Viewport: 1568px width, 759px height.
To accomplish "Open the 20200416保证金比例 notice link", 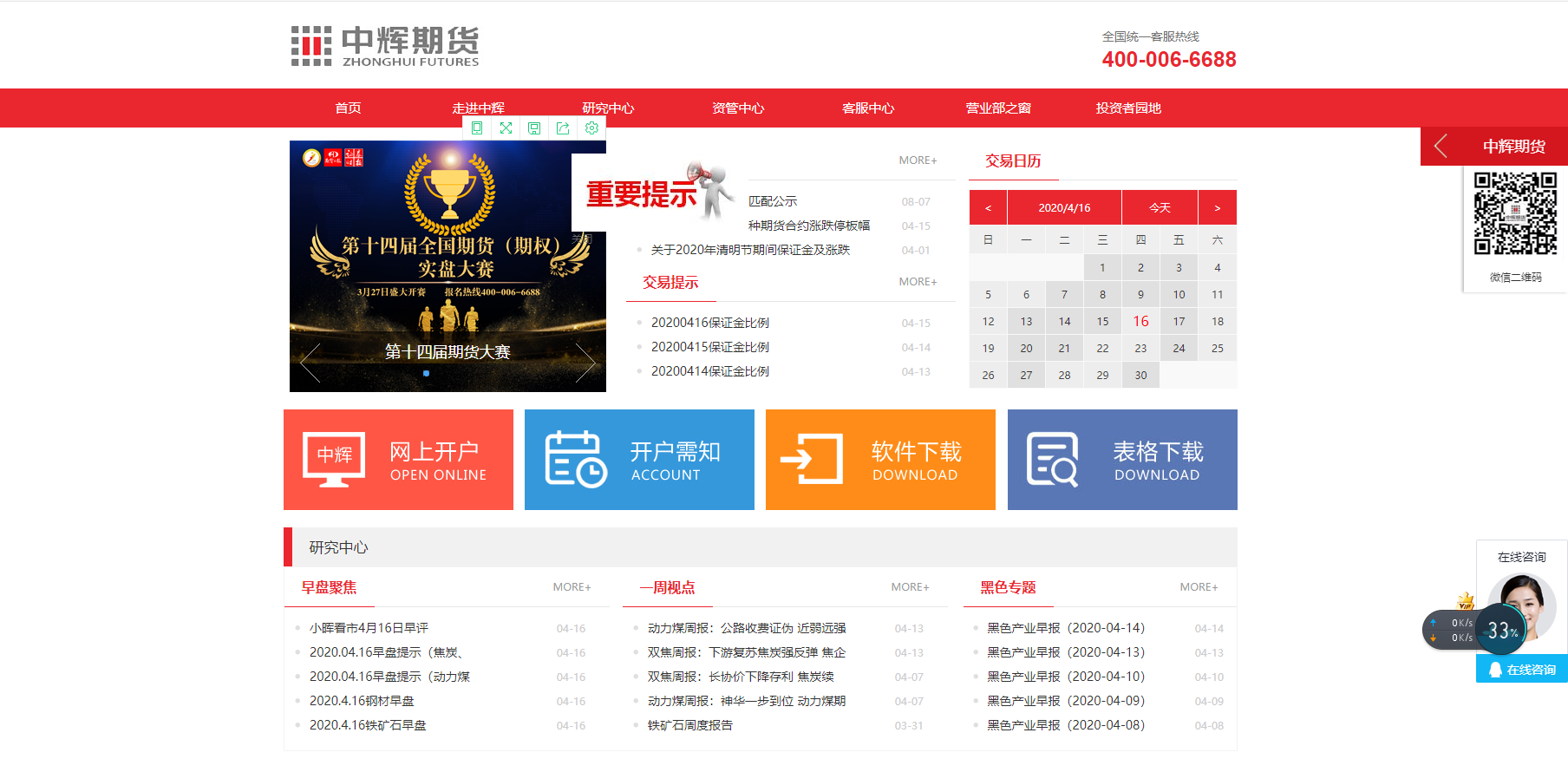I will coord(710,323).
